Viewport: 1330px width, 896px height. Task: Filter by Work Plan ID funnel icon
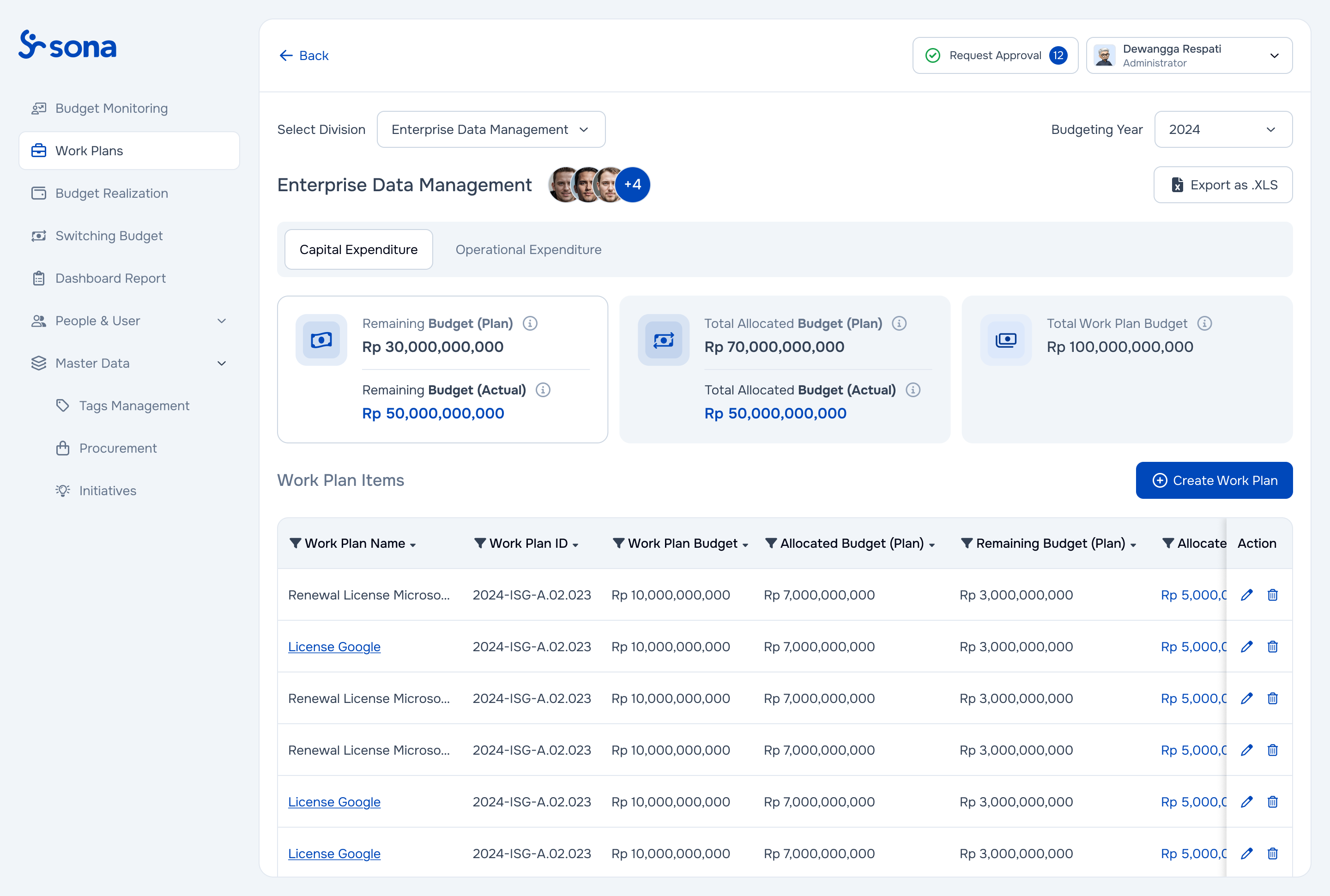pyautogui.click(x=480, y=543)
